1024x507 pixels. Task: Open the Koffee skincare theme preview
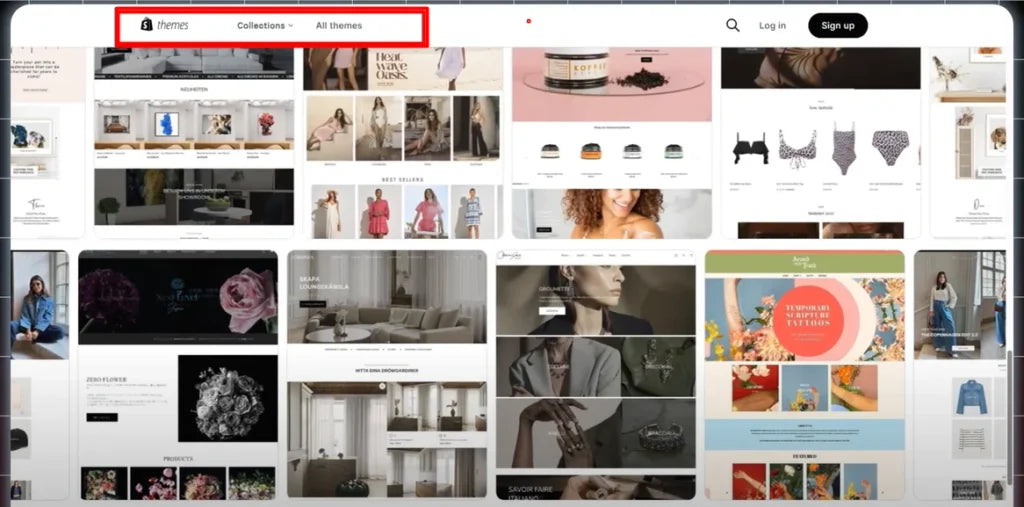(612, 142)
